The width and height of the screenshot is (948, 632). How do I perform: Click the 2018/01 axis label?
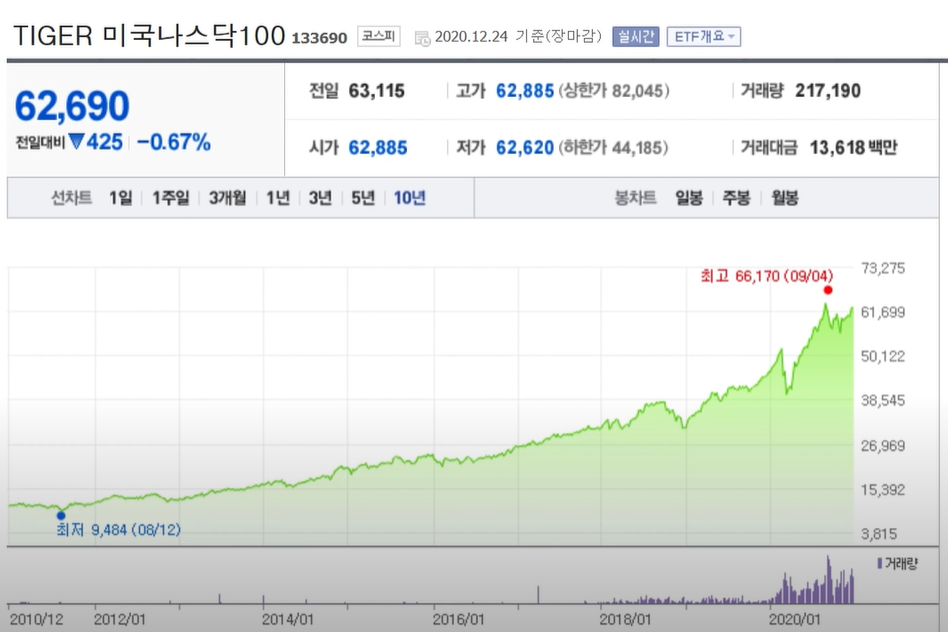tap(625, 619)
